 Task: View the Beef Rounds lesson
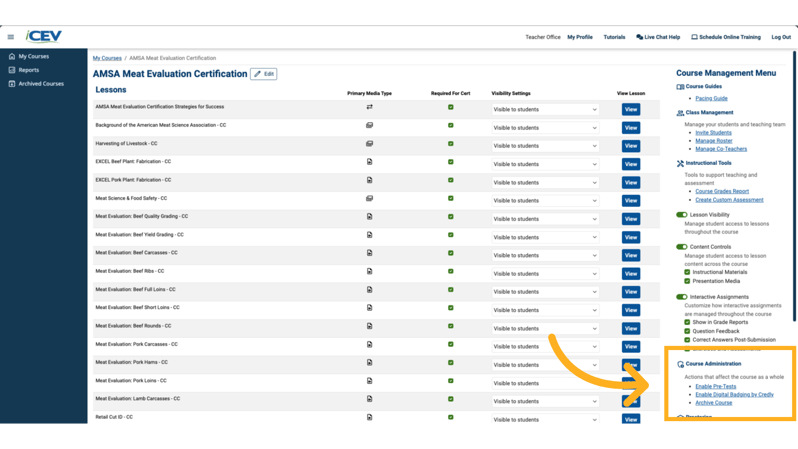(631, 328)
